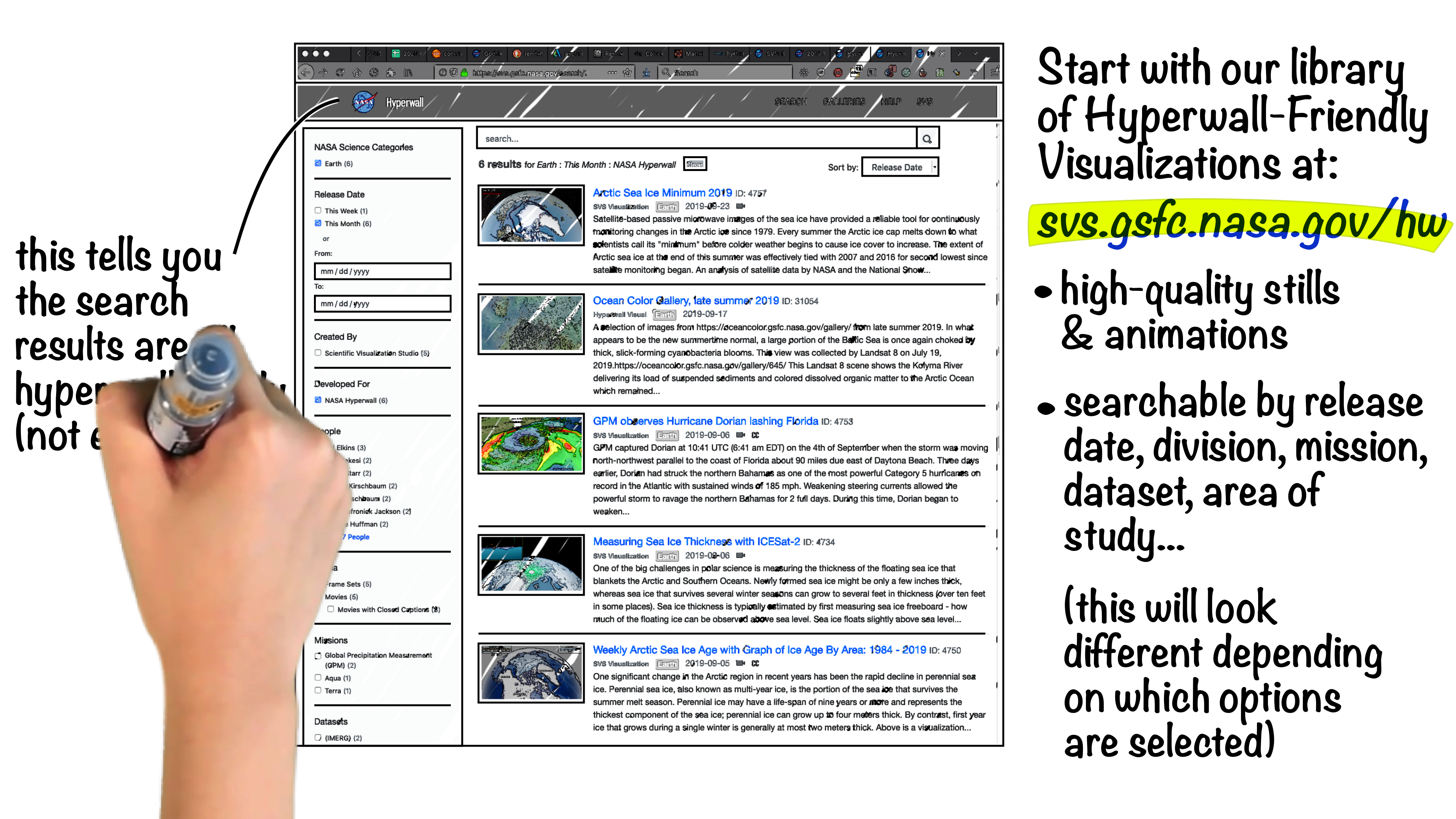Check Scientific Visualization Studio (5) checkbox

(318, 353)
